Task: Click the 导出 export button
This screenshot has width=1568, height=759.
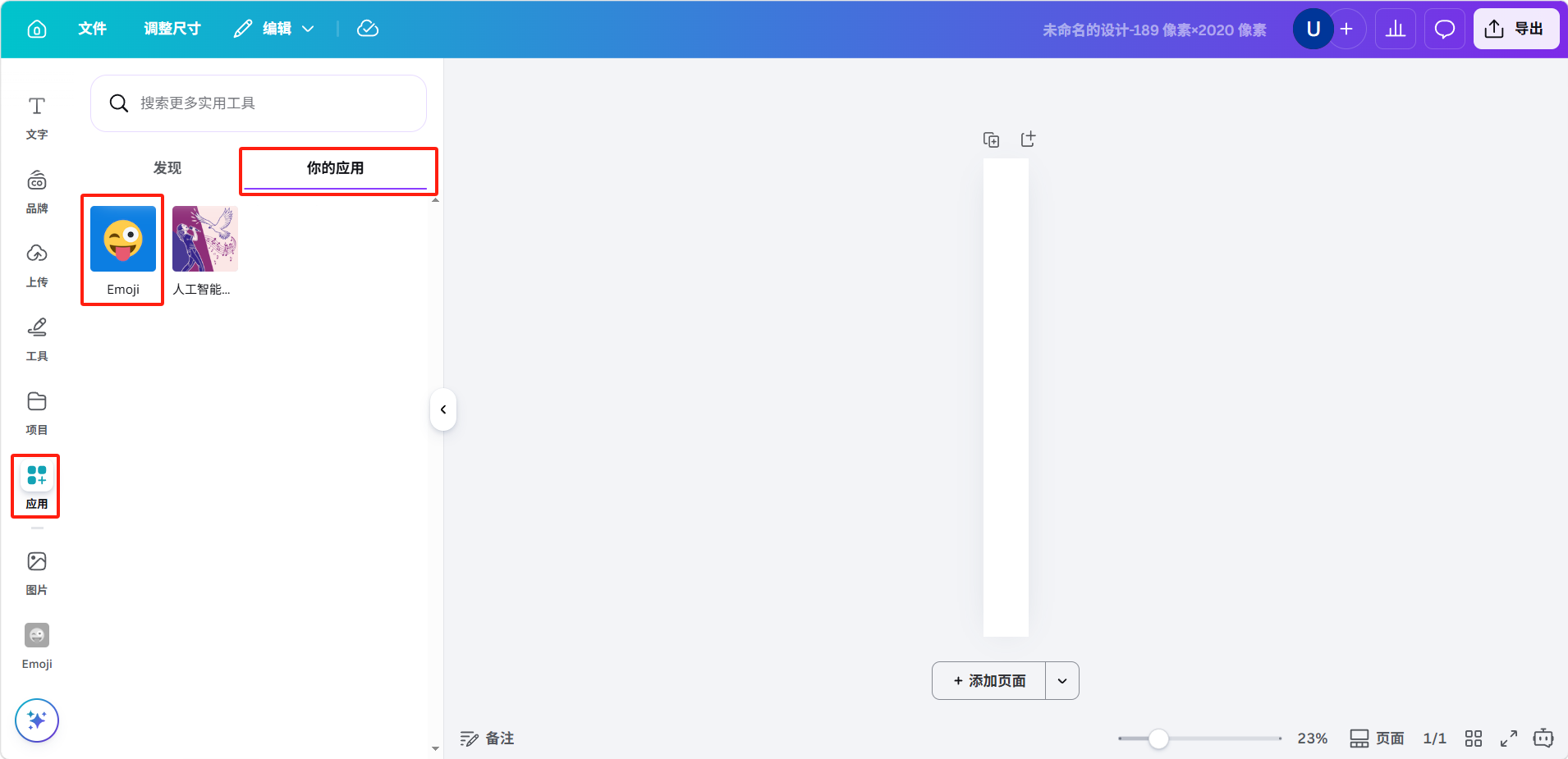Action: coord(1515,30)
